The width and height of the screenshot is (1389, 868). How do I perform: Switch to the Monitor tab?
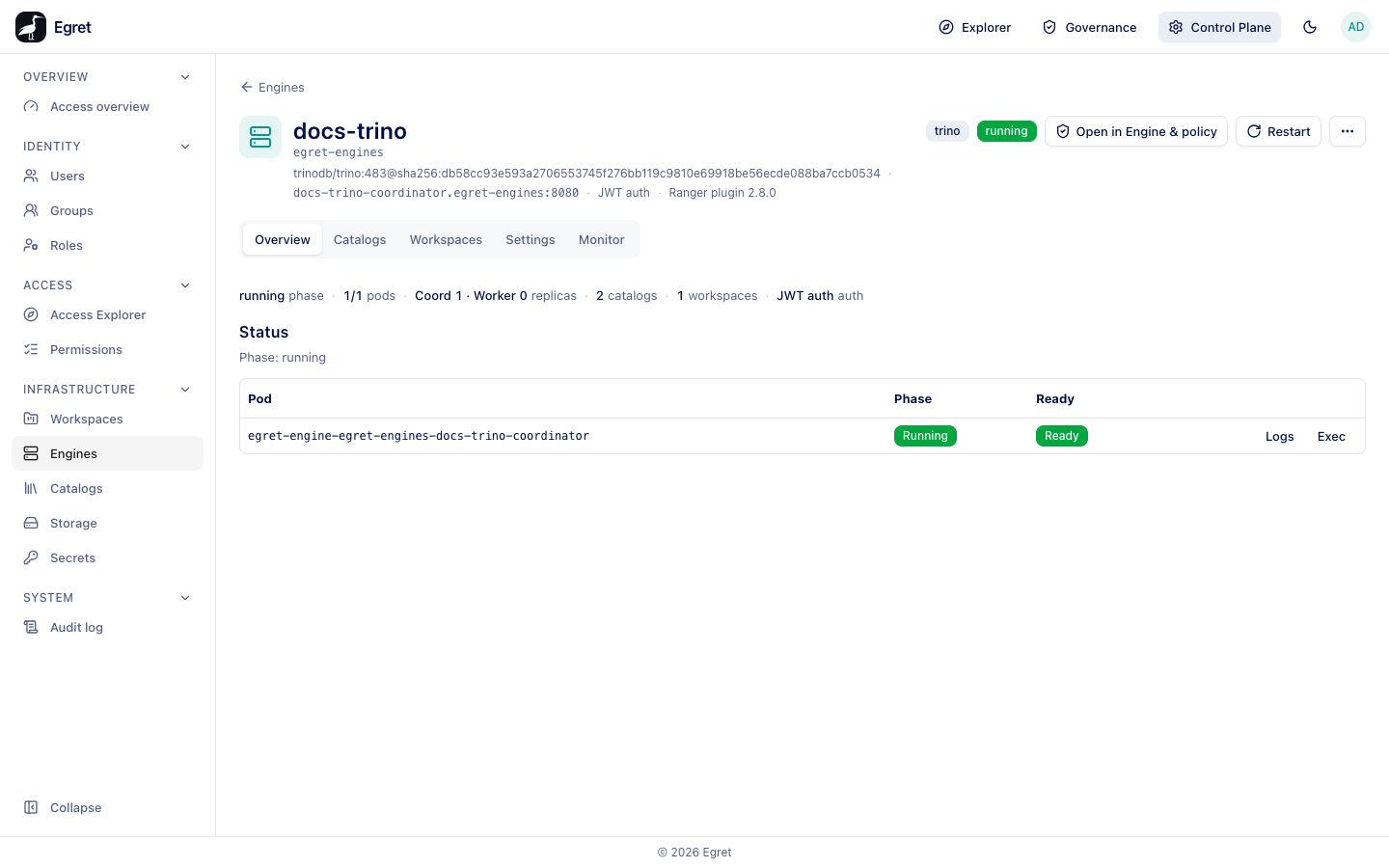tap(602, 240)
